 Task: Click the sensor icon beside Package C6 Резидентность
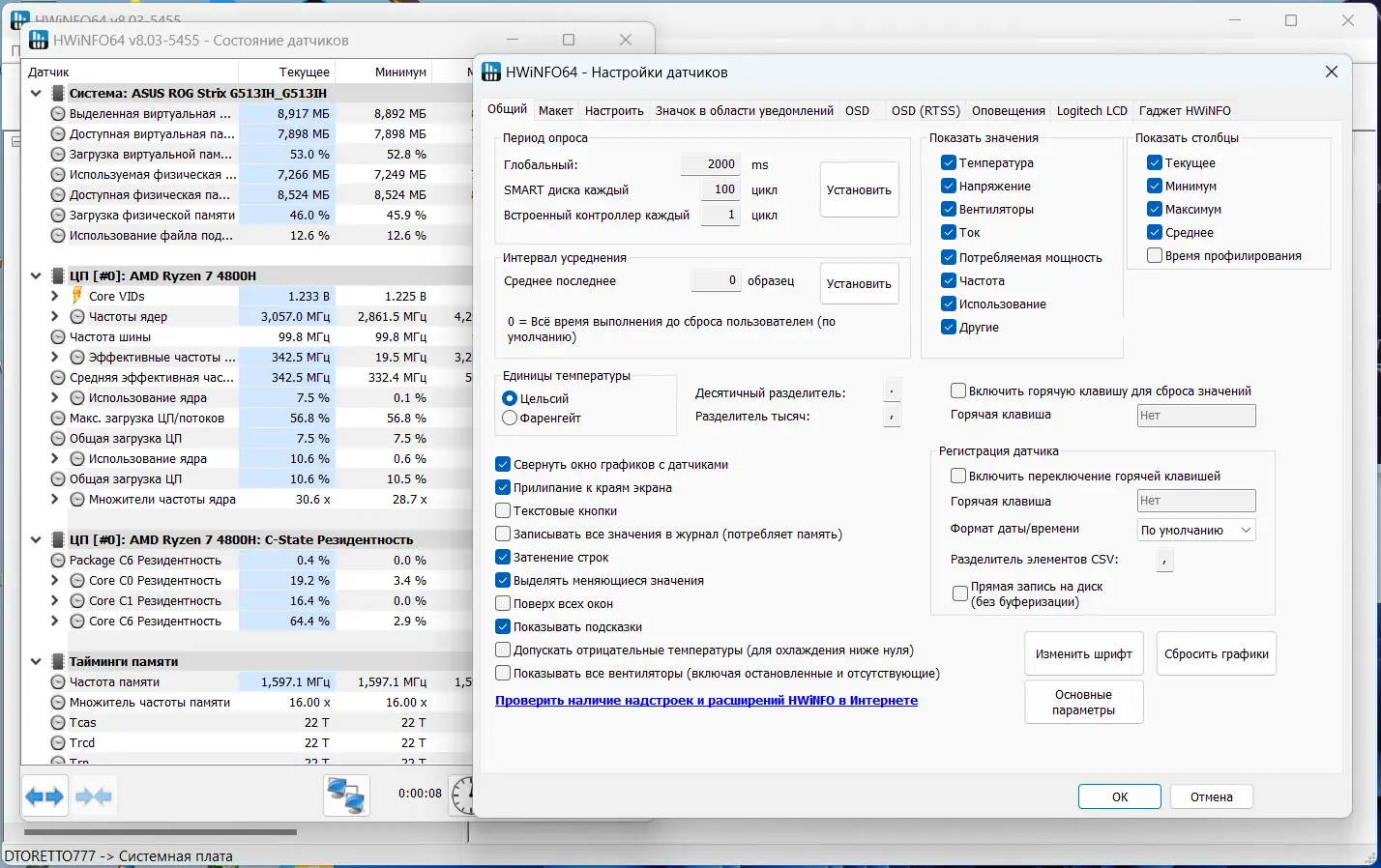tap(58, 561)
